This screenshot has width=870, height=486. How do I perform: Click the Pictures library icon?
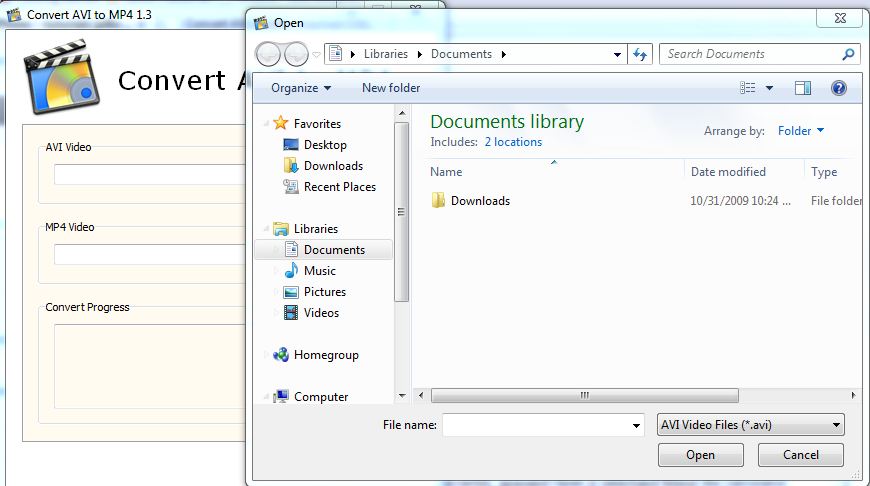(291, 292)
